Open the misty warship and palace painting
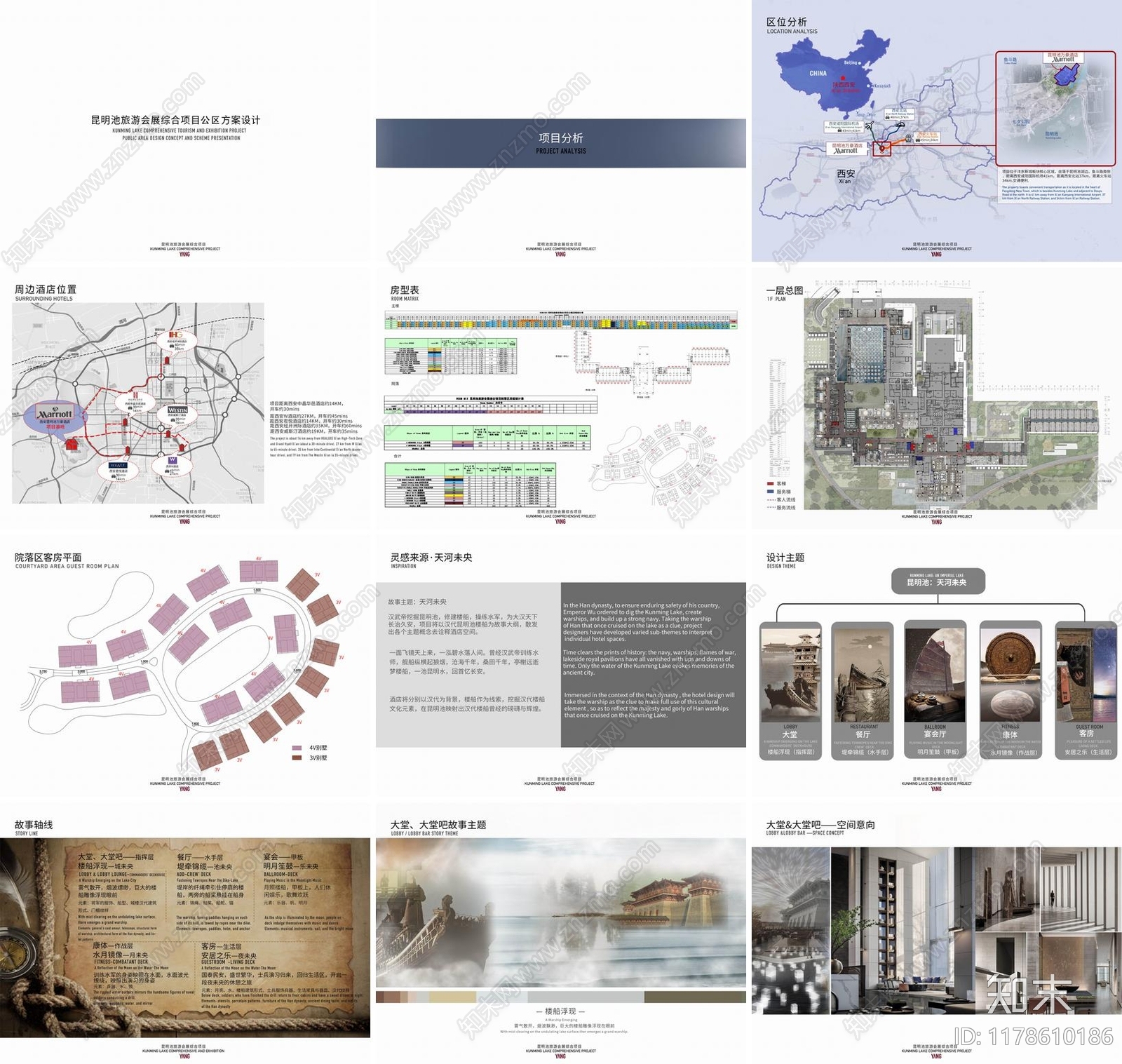 560,911
